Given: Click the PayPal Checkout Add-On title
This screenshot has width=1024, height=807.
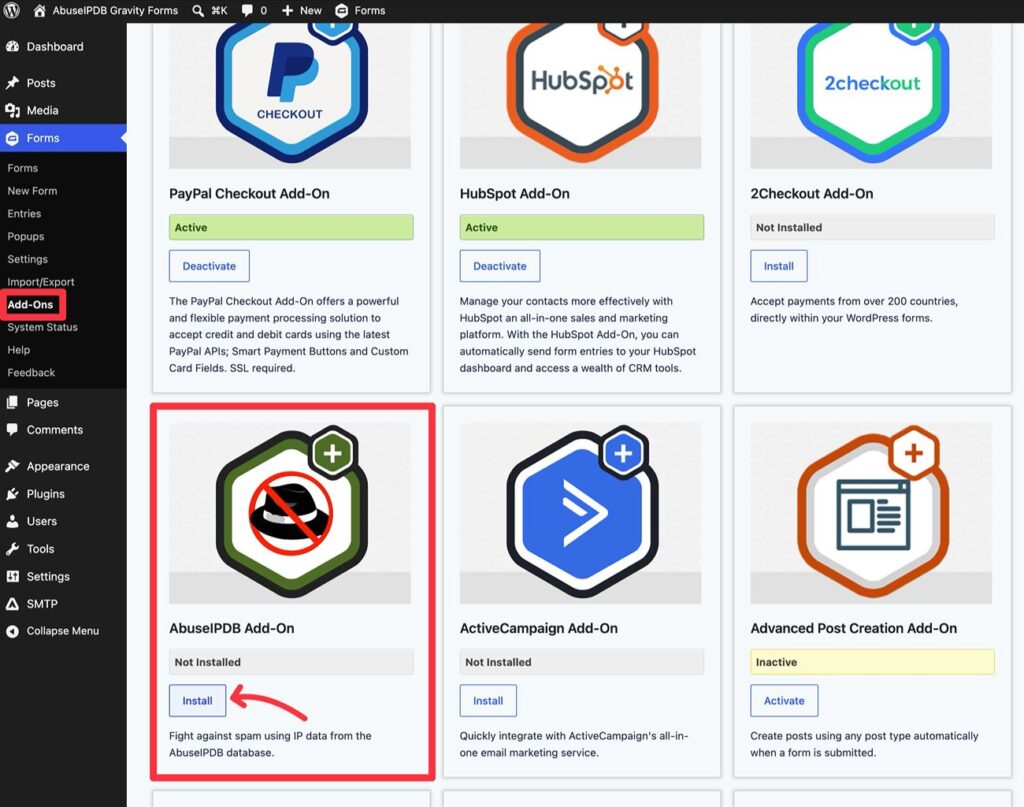Looking at the screenshot, I should 249,194.
